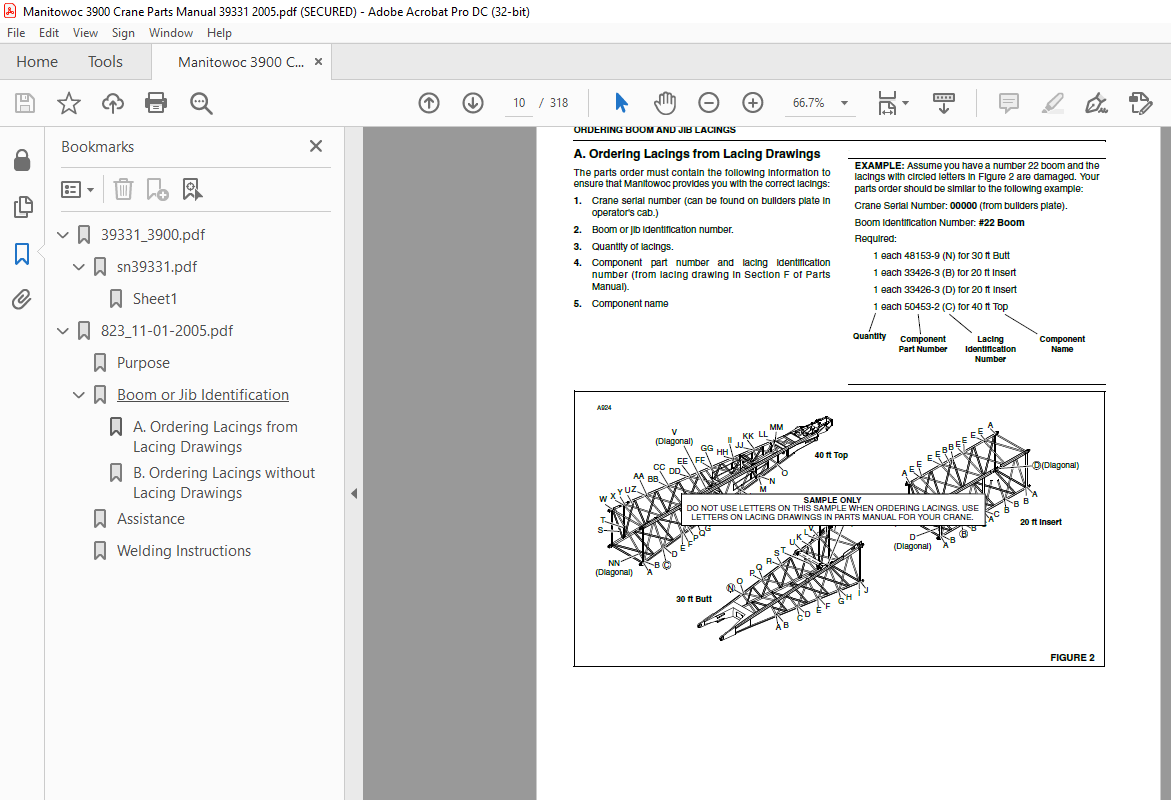Image resolution: width=1171 pixels, height=800 pixels.
Task: Click the upload to cloud icon
Action: [113, 103]
